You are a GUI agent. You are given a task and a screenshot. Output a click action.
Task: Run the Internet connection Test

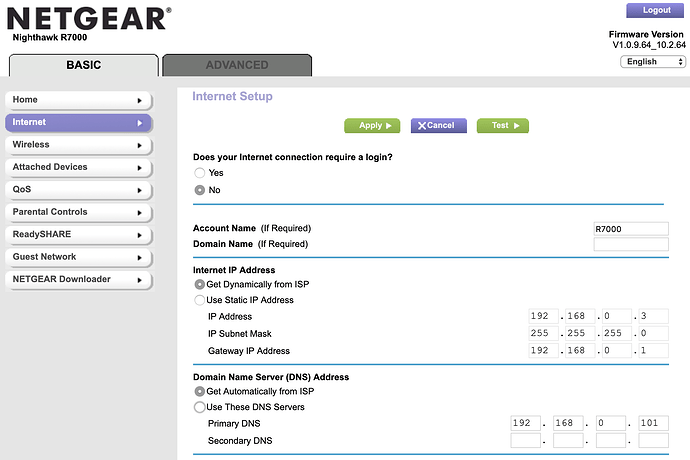[x=503, y=126]
